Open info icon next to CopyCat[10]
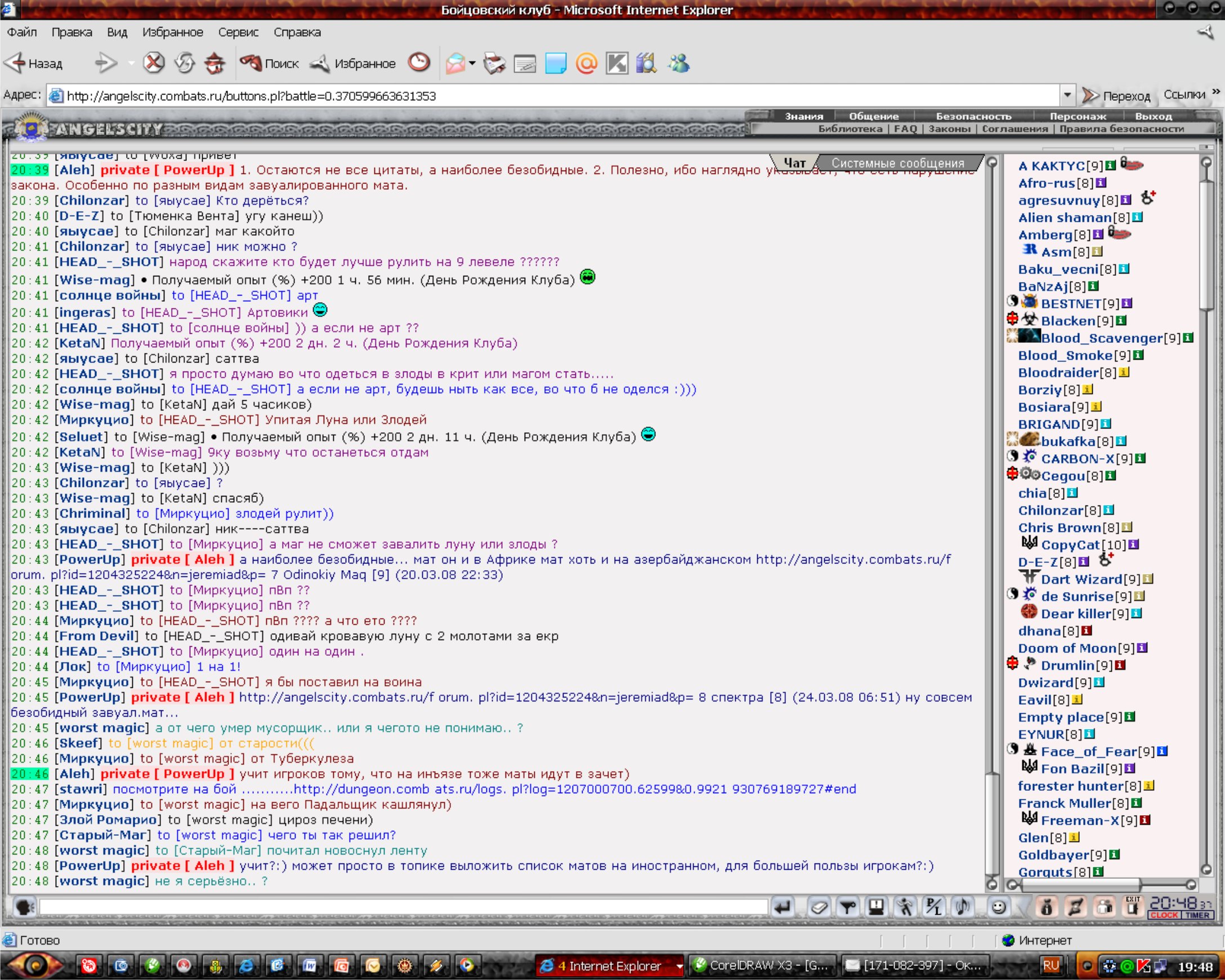Screen dimensions: 1225x980 click(x=1134, y=544)
